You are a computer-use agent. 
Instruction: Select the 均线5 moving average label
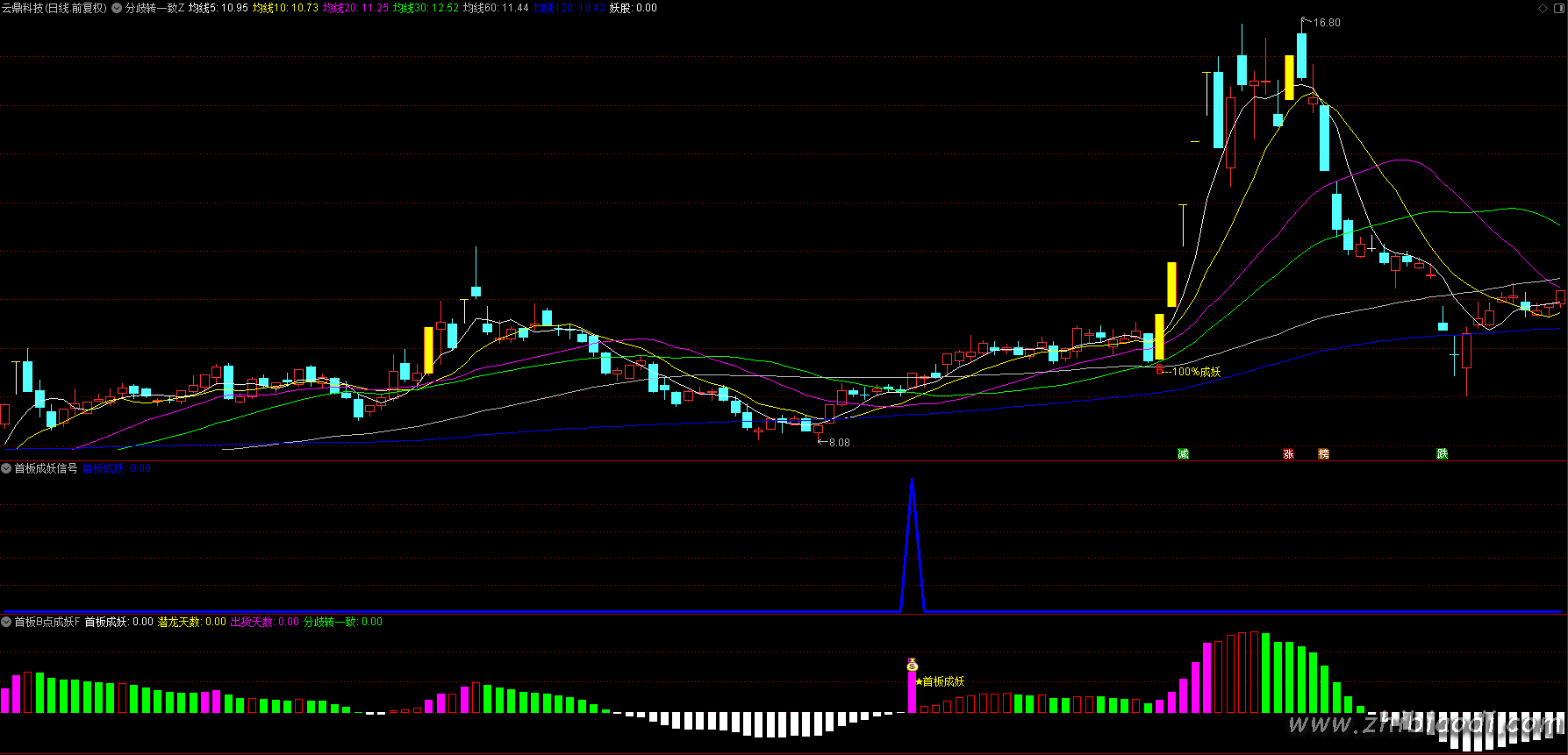pyautogui.click(x=218, y=8)
